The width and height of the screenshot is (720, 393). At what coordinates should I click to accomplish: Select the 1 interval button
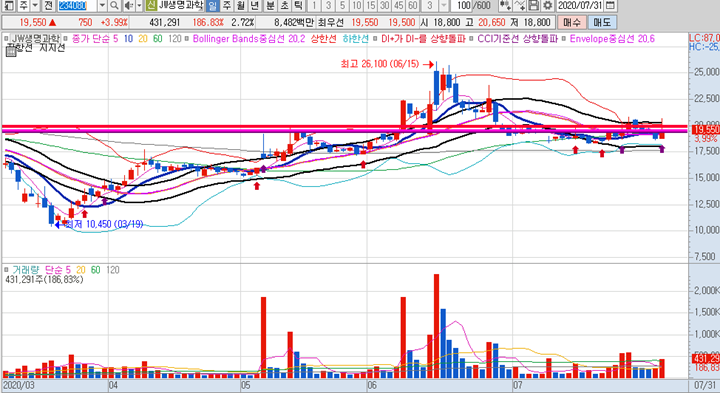click(x=314, y=6)
